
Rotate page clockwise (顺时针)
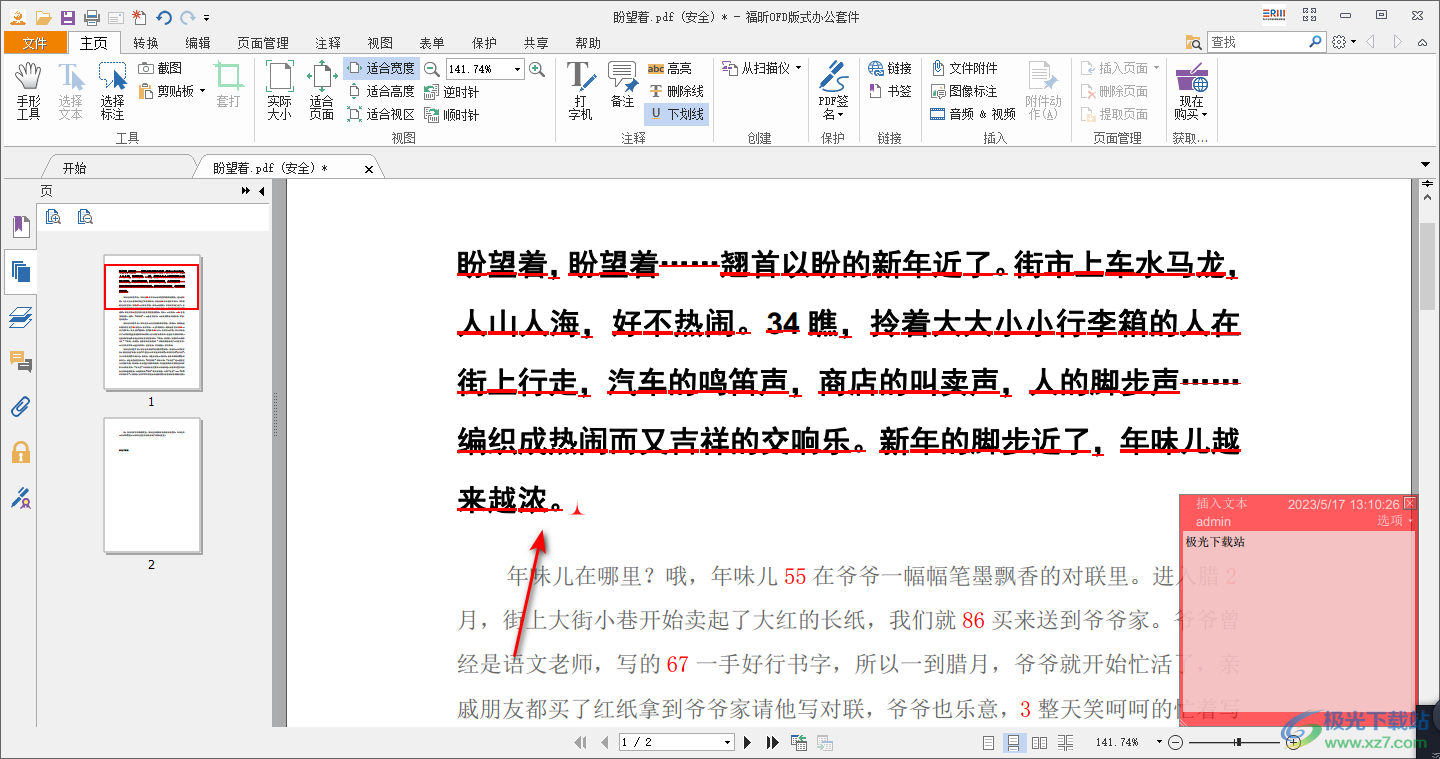click(452, 114)
